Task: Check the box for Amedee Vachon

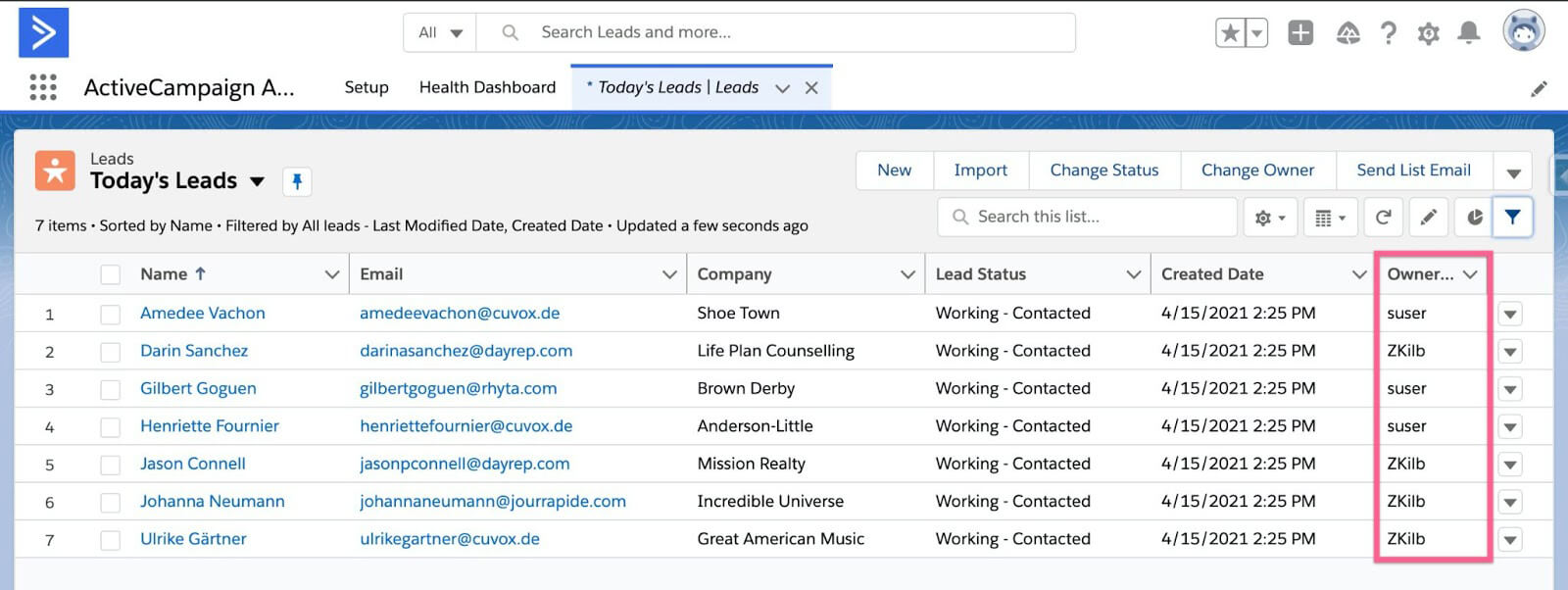Action: pos(111,315)
